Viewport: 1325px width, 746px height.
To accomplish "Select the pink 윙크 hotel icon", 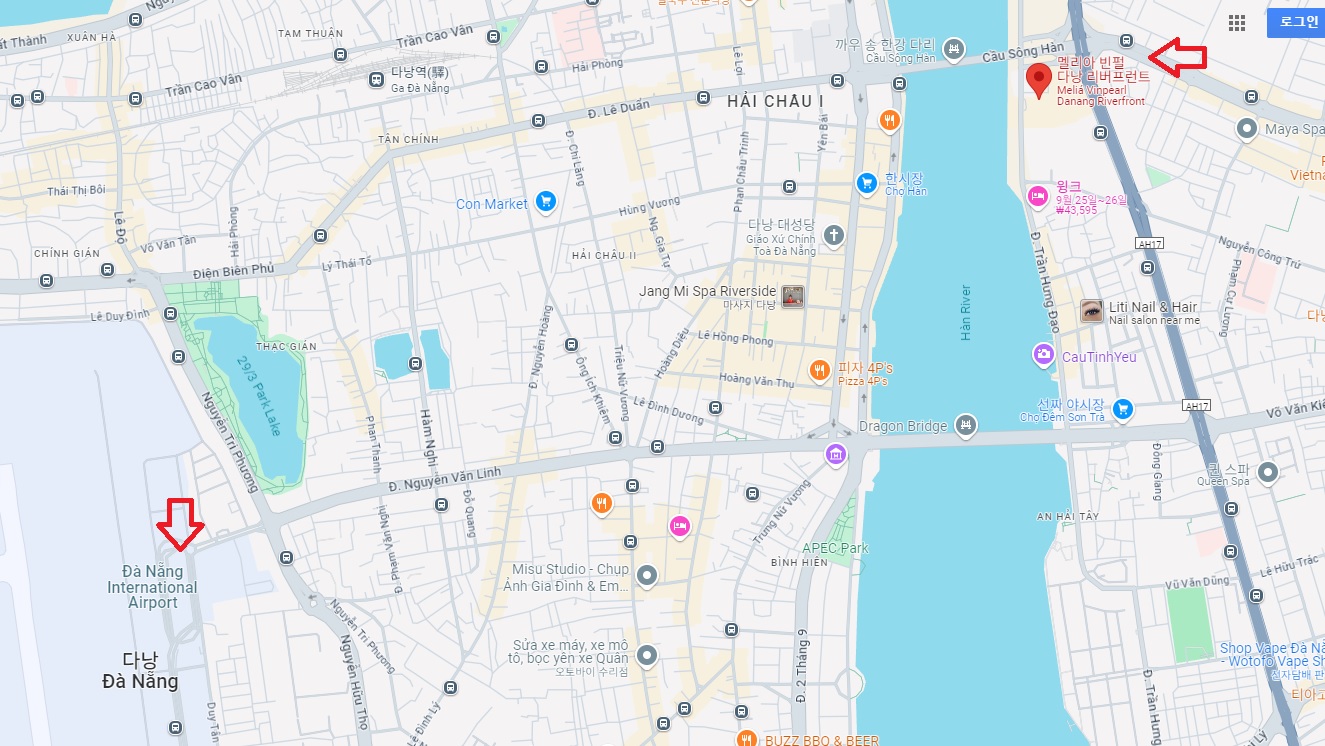I will 1038,194.
